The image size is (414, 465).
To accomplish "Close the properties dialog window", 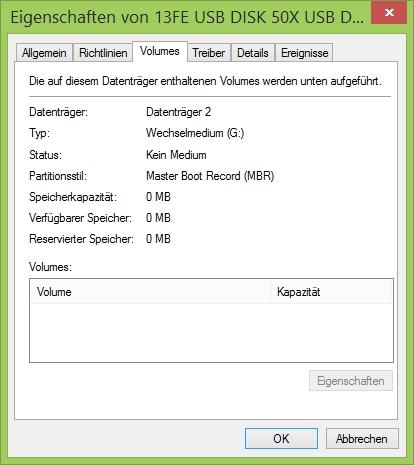I will 389,13.
